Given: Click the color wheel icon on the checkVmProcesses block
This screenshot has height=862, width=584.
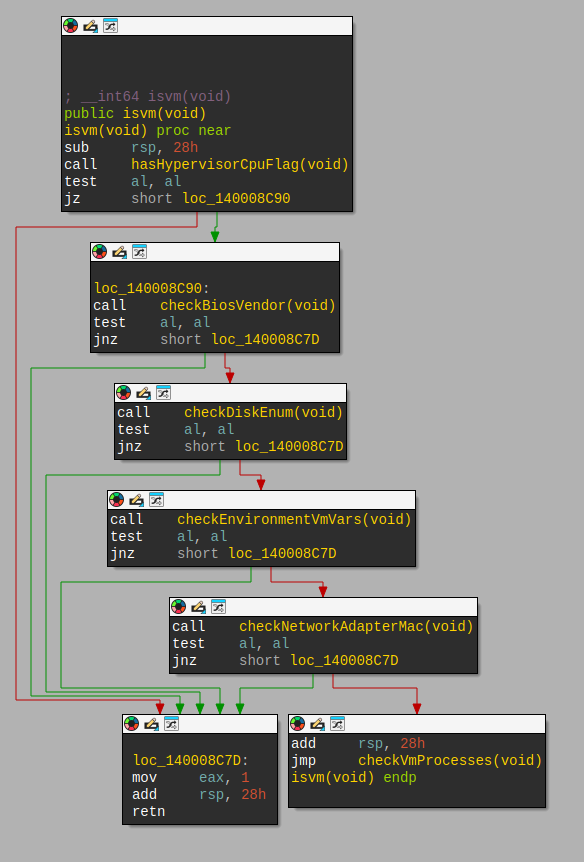Looking at the screenshot, I should tap(297, 723).
